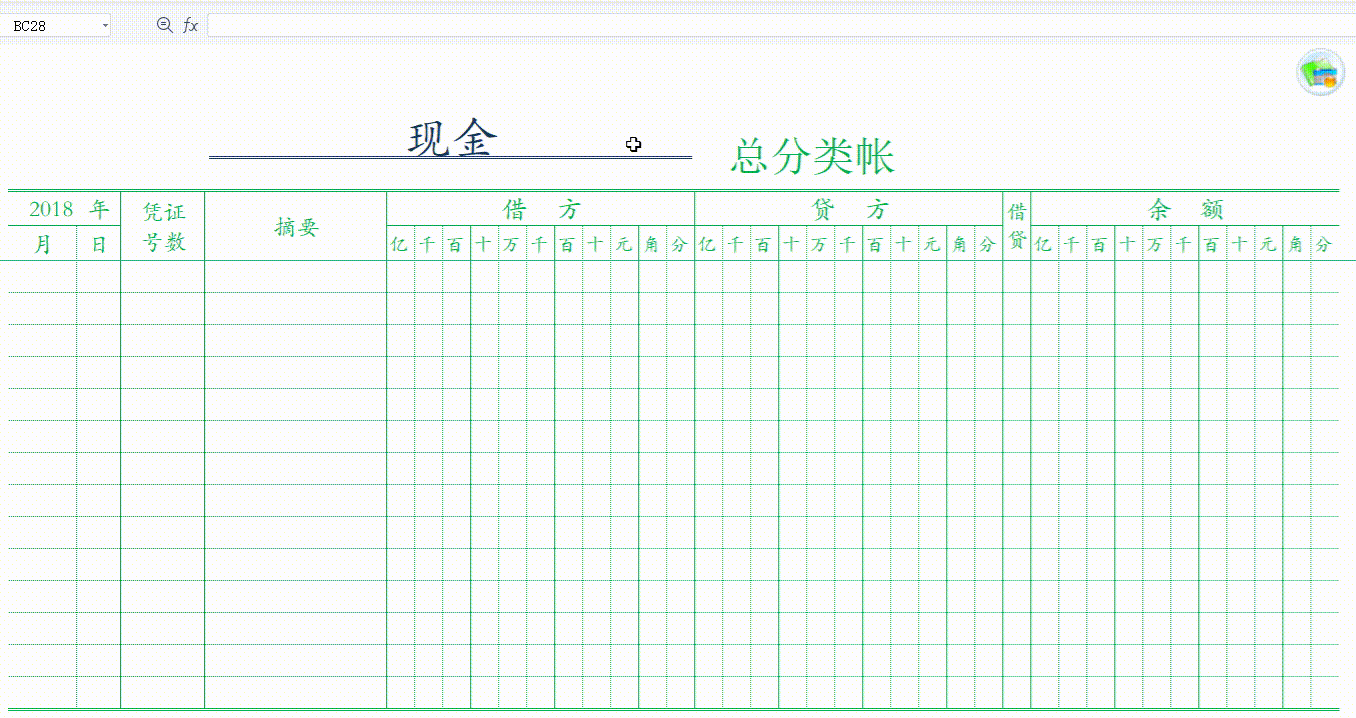Screen dimensions: 1356x718
Task: Select the 2018 年 header cell
Action: pyautogui.click(x=63, y=209)
